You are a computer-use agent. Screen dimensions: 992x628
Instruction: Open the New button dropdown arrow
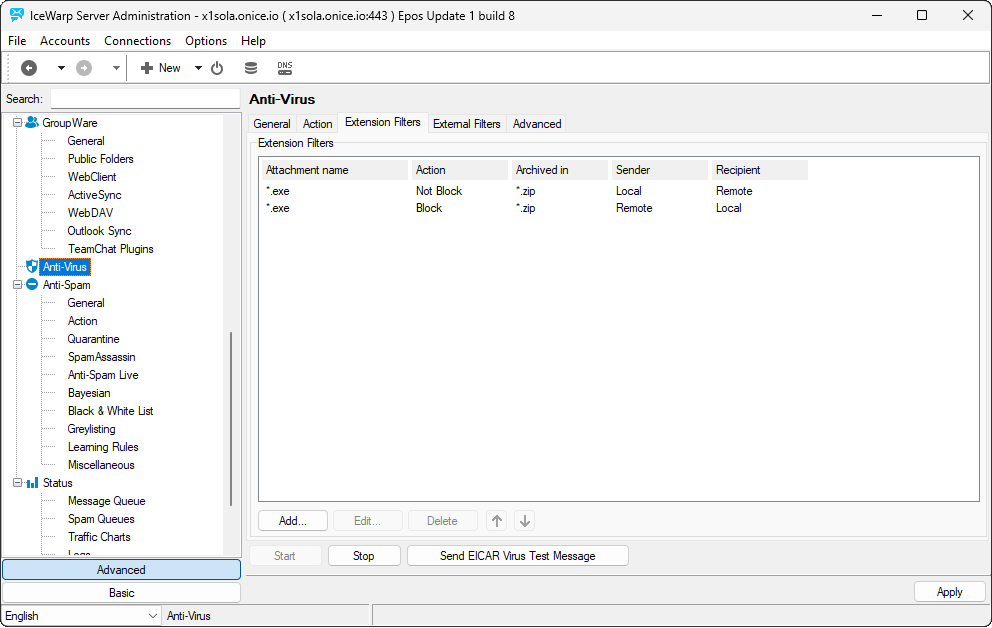click(x=198, y=68)
